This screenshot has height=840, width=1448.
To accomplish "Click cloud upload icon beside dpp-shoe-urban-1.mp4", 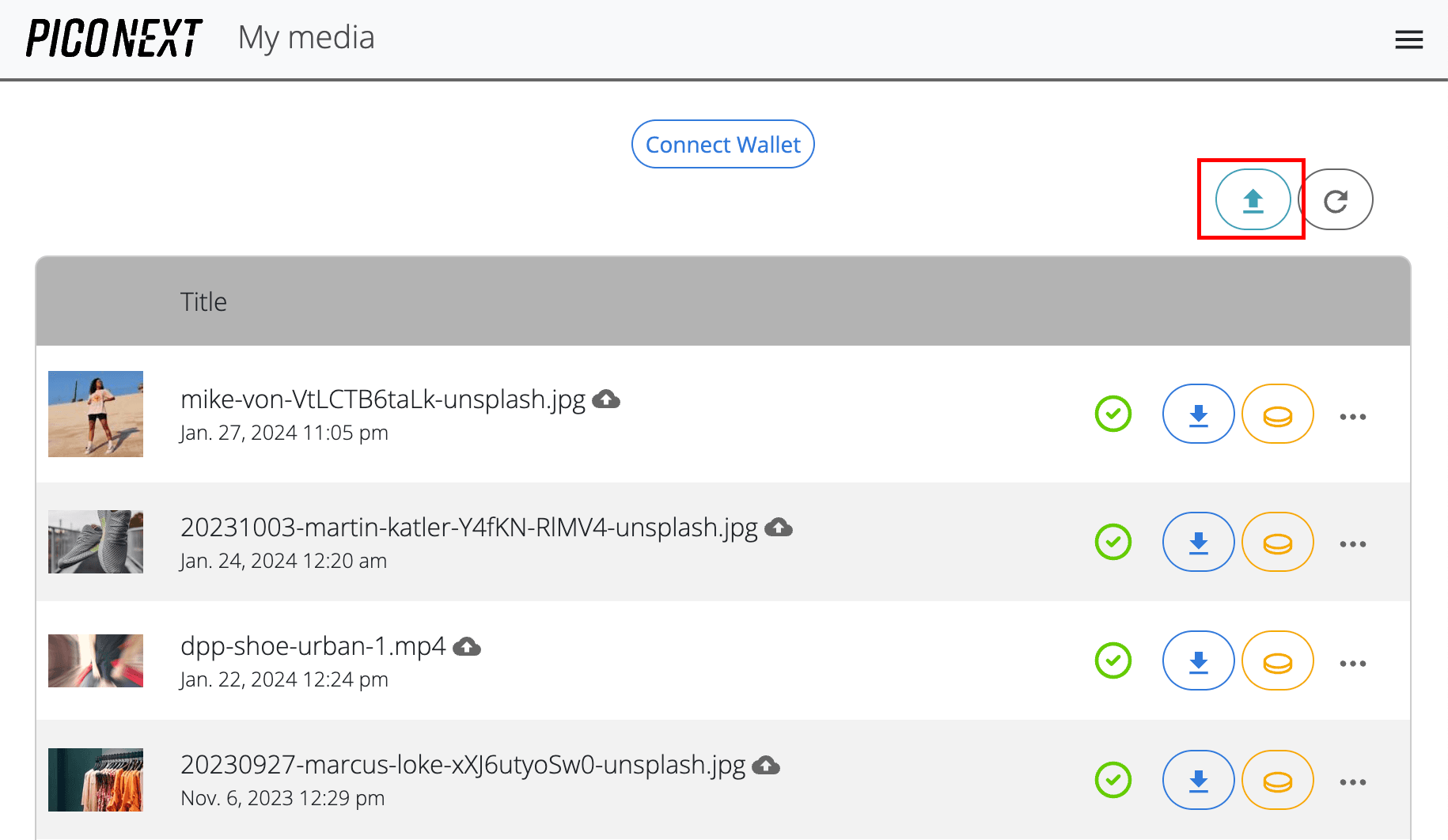I will coord(467,646).
